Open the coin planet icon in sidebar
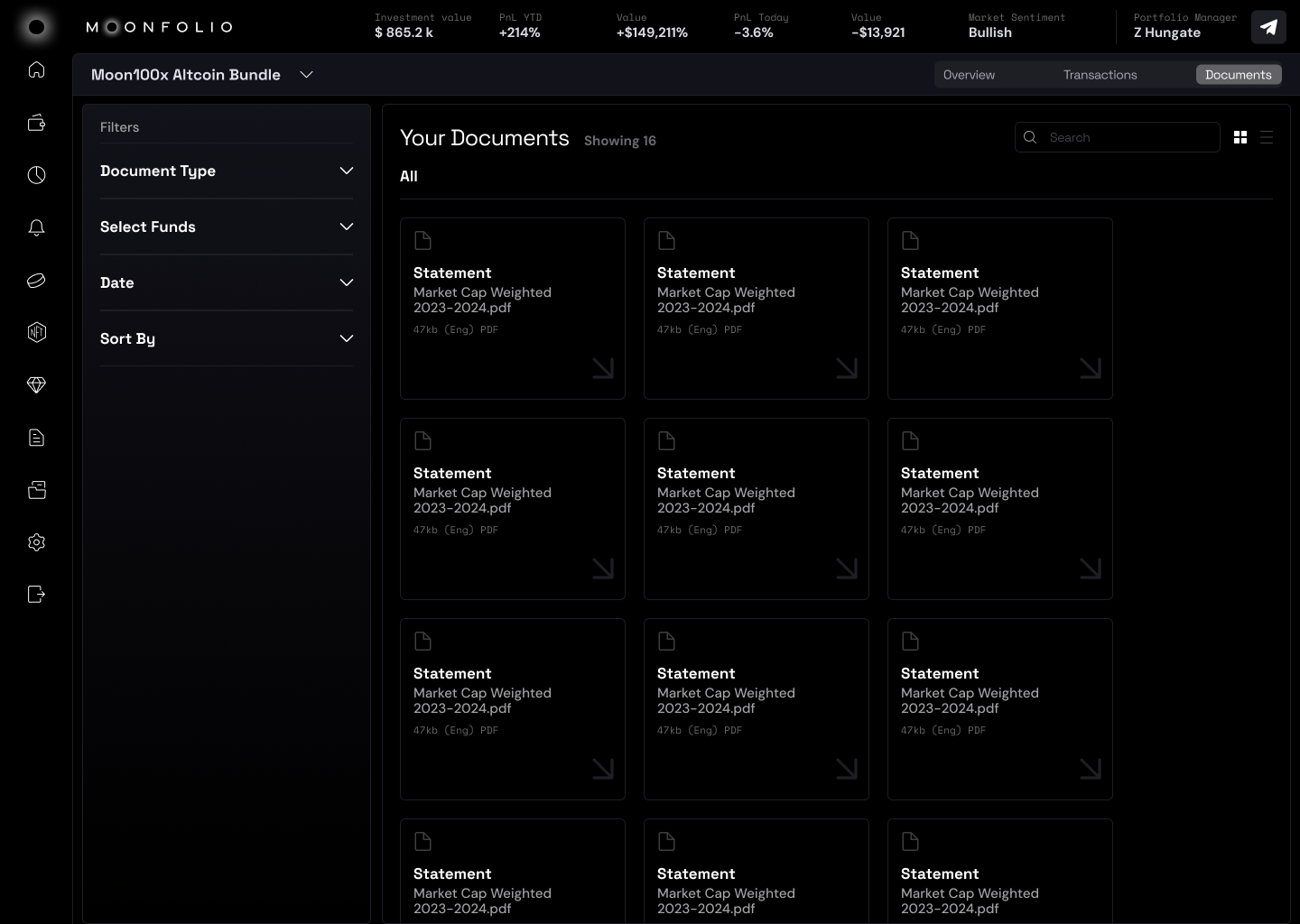The width and height of the screenshot is (1300, 924). 36,281
